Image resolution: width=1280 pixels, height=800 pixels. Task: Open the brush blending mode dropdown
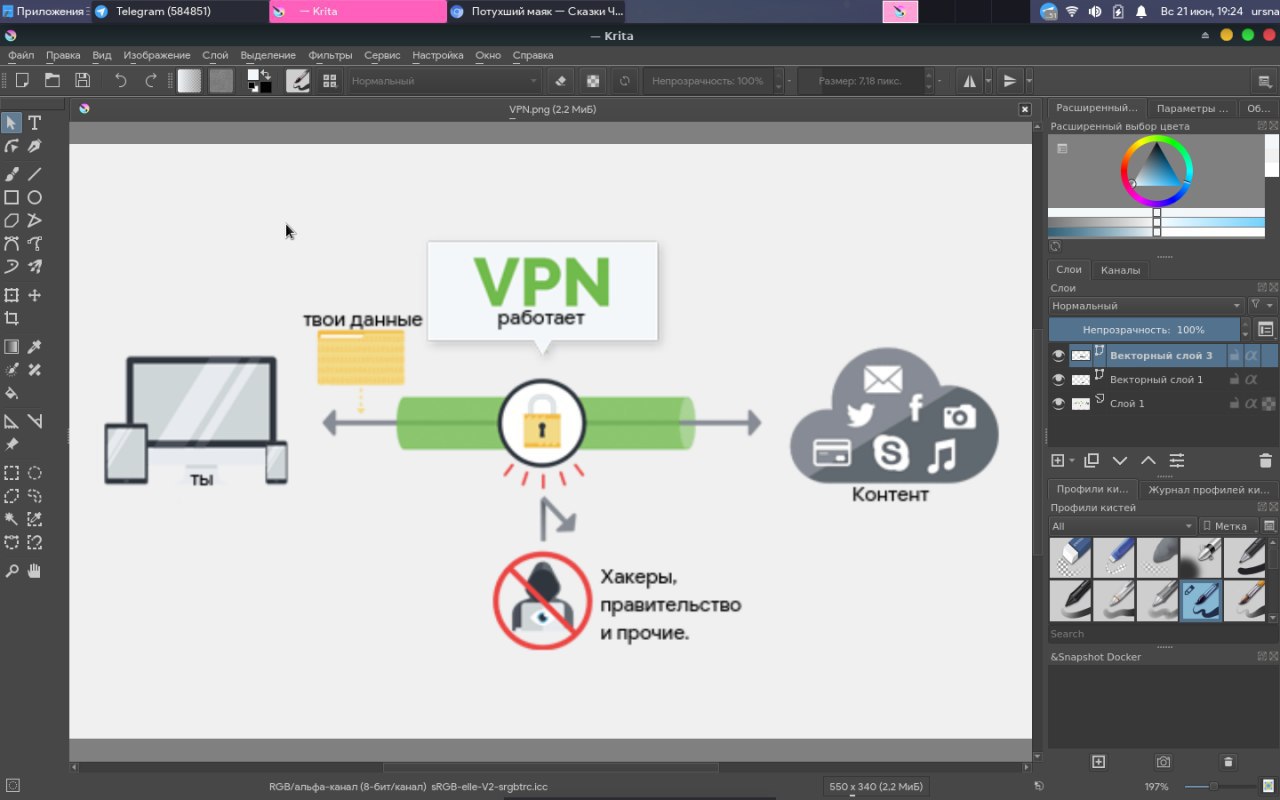tap(444, 81)
